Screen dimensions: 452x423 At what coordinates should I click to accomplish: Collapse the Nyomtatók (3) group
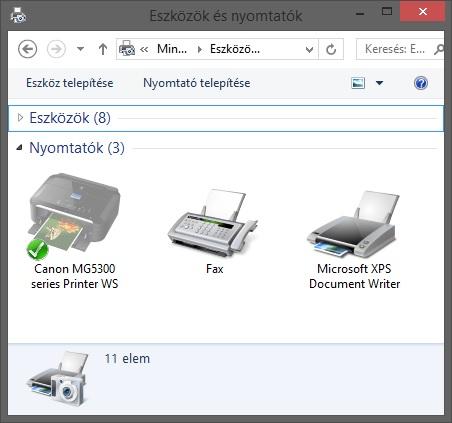coord(20,147)
